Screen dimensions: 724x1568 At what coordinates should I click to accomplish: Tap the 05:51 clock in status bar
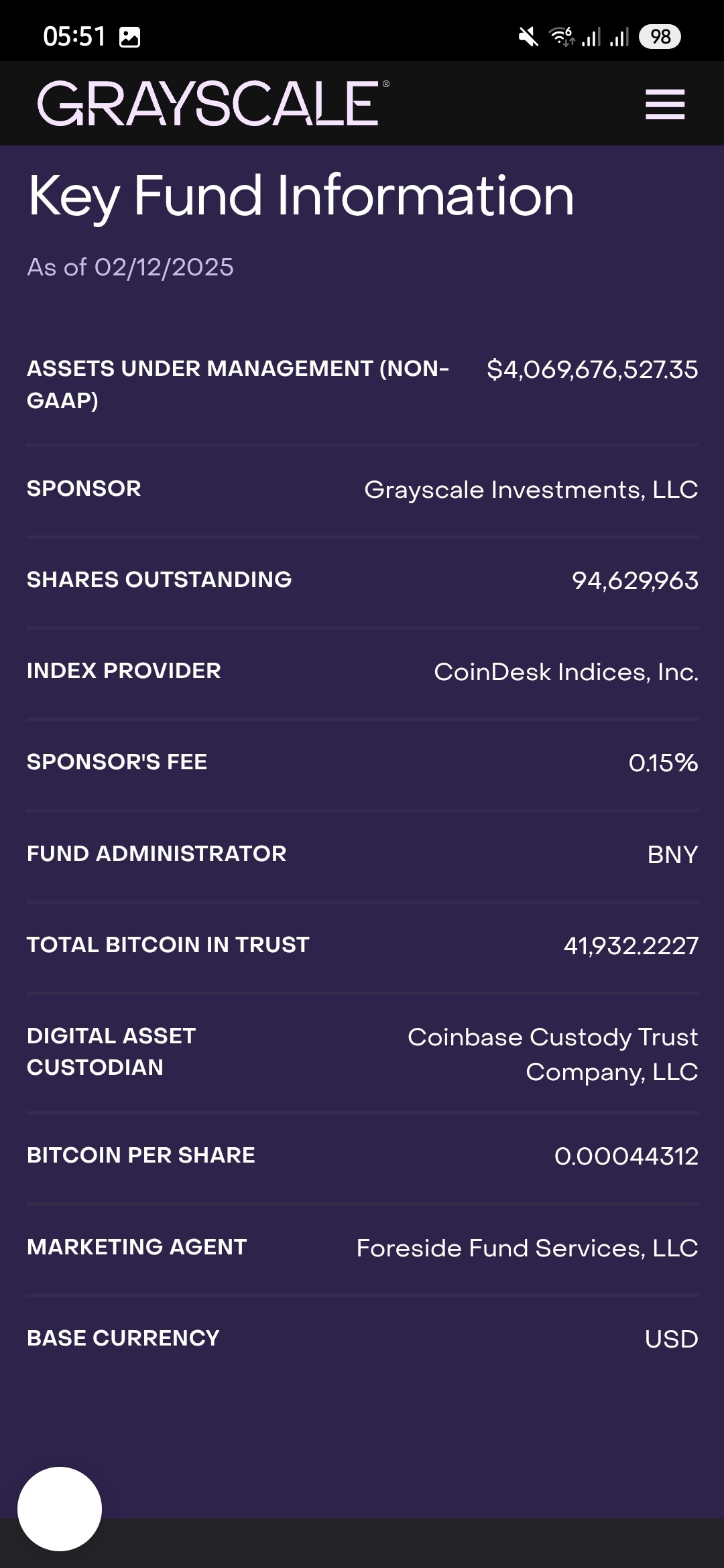tap(74, 37)
